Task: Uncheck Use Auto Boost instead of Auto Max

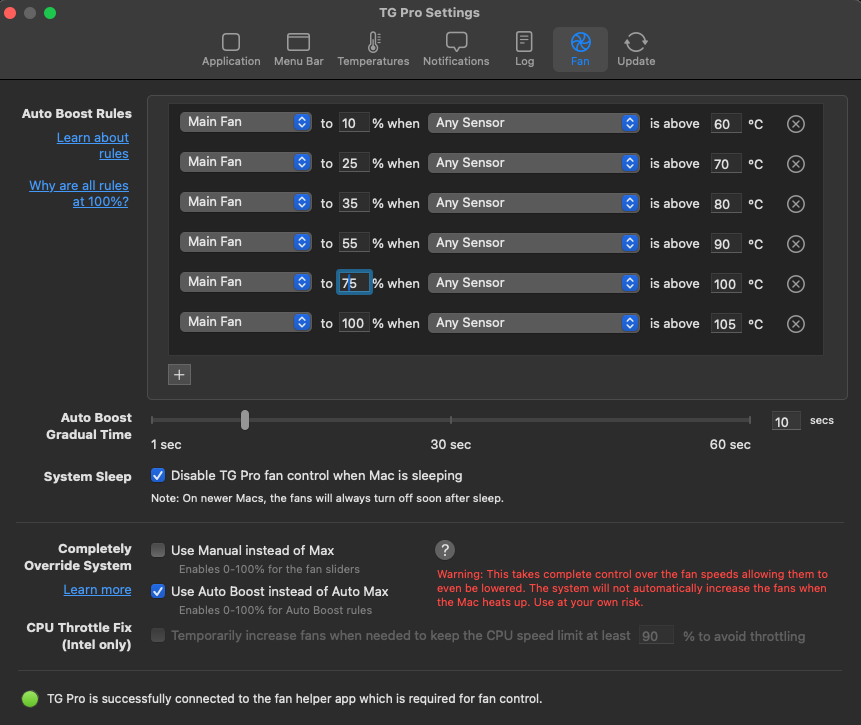Action: click(158, 591)
